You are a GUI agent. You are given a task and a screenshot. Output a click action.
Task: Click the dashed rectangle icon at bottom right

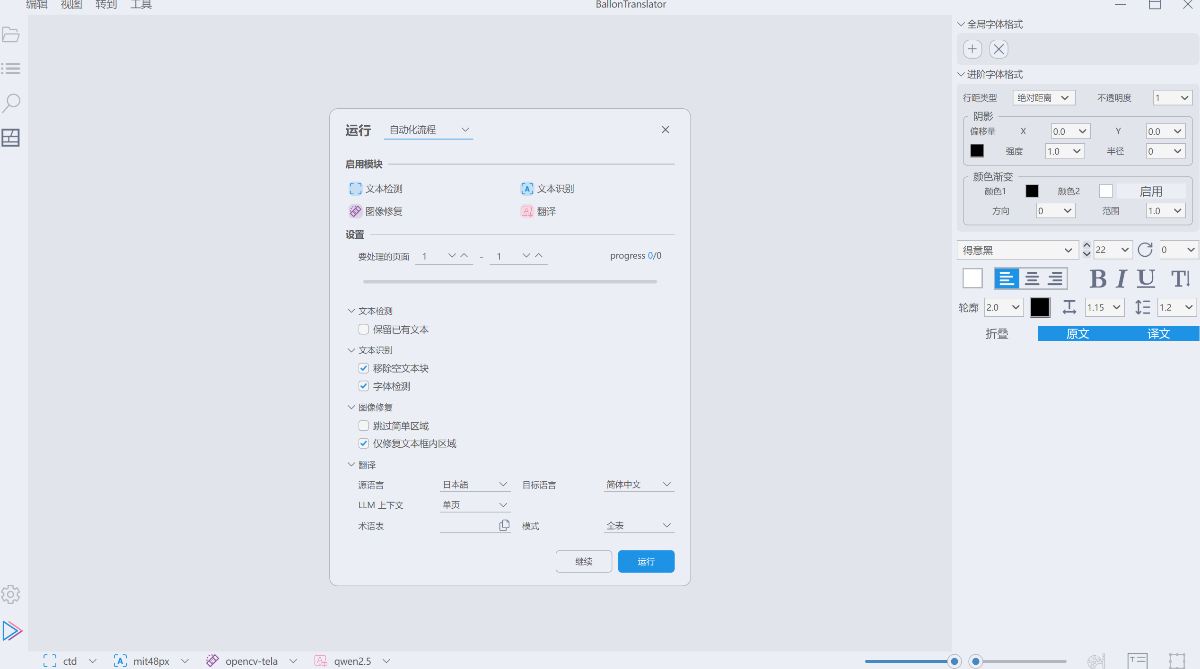click(1177, 661)
